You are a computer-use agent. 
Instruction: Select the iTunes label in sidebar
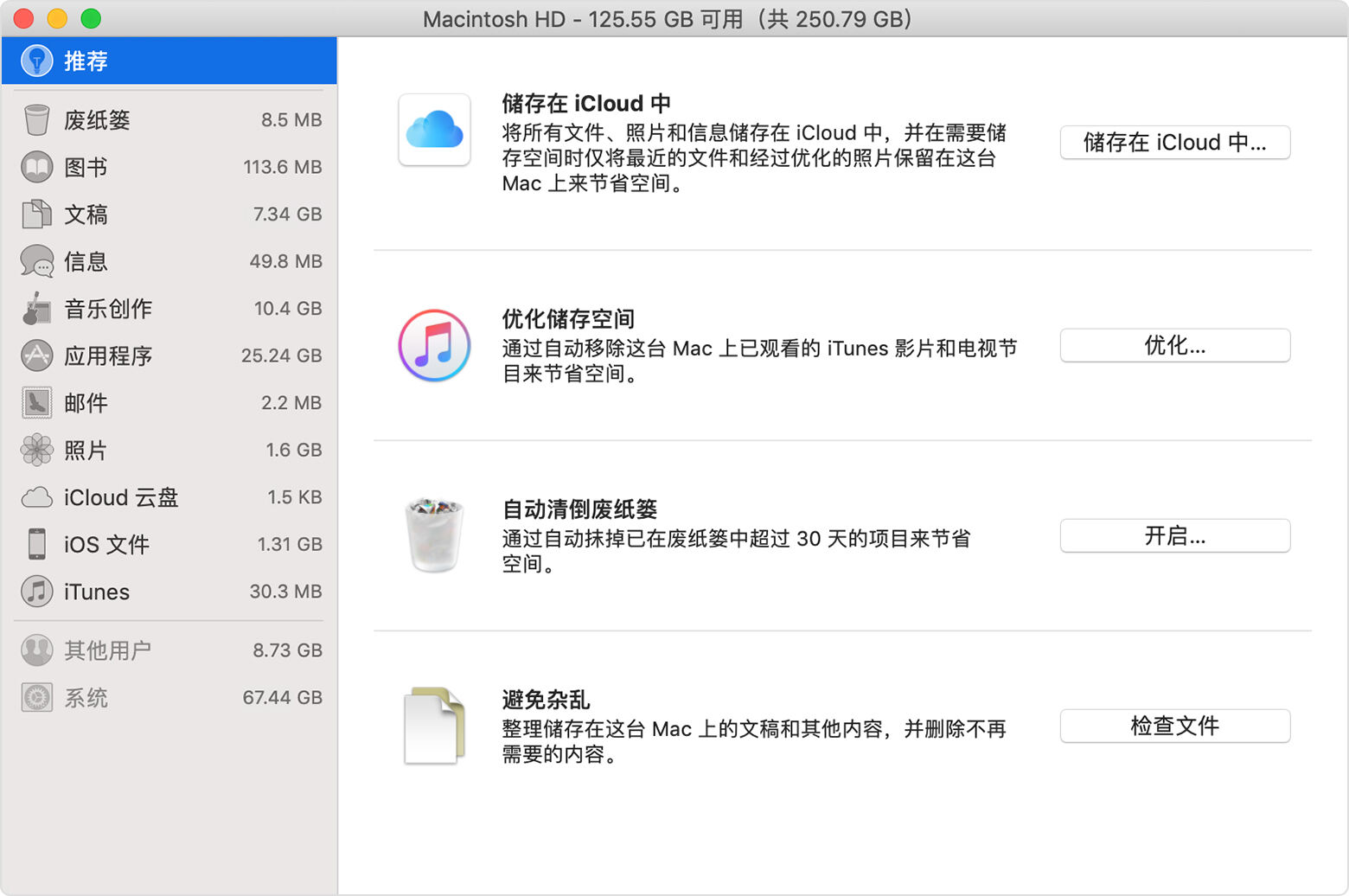pos(97,592)
